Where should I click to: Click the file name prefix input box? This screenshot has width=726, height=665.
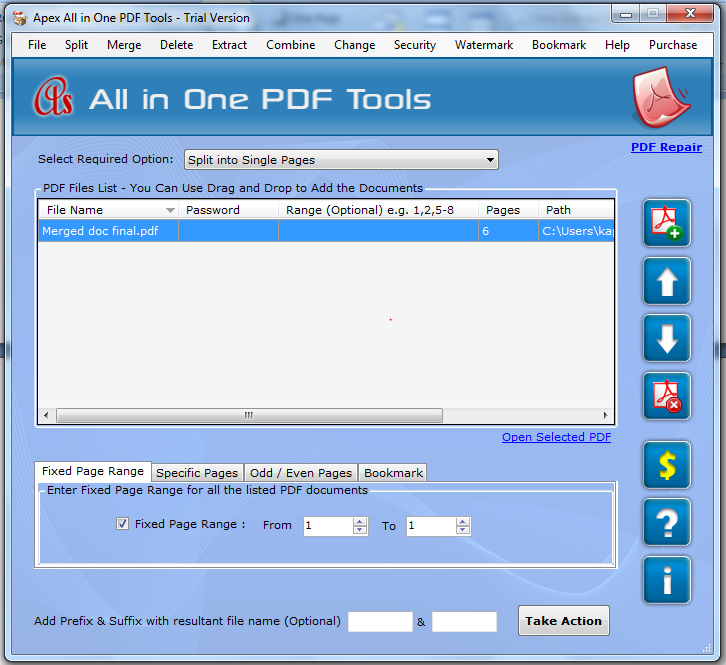pyautogui.click(x=380, y=621)
